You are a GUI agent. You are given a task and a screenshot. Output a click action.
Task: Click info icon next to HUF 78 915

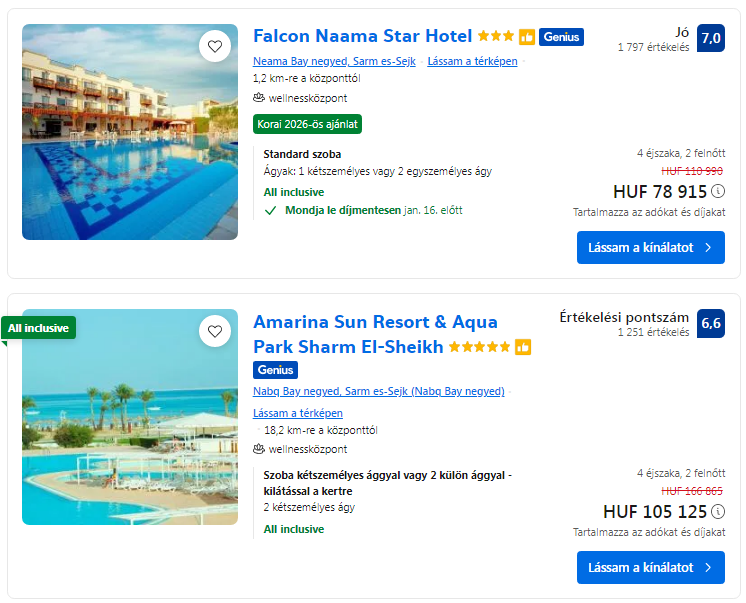pos(718,192)
